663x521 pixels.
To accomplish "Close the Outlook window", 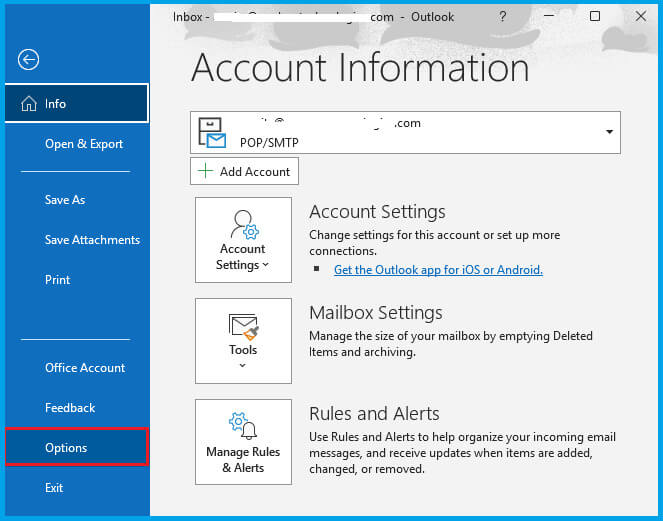I will (641, 16).
